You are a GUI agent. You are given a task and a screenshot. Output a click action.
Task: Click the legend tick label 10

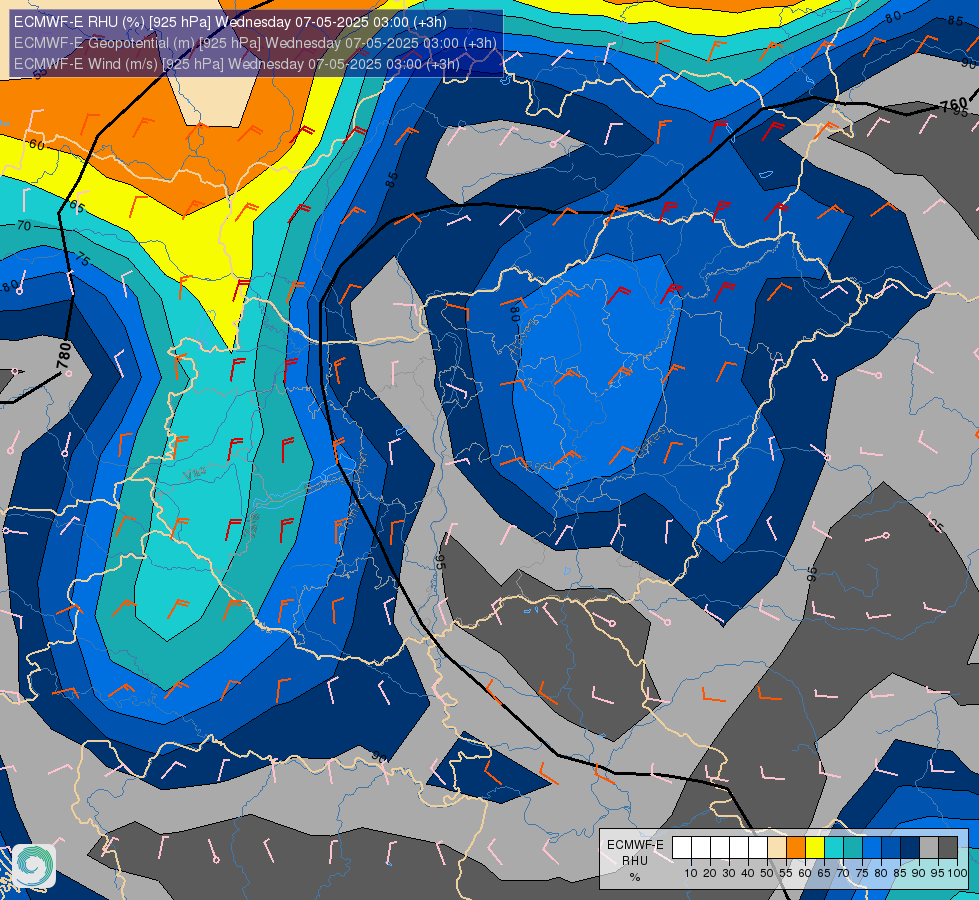click(x=691, y=873)
